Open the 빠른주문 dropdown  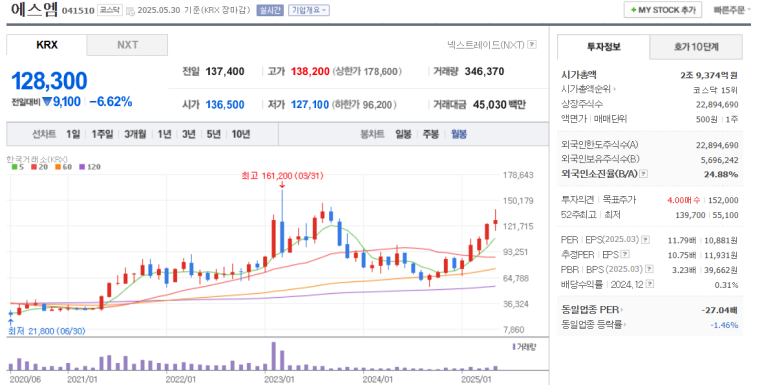732,10
